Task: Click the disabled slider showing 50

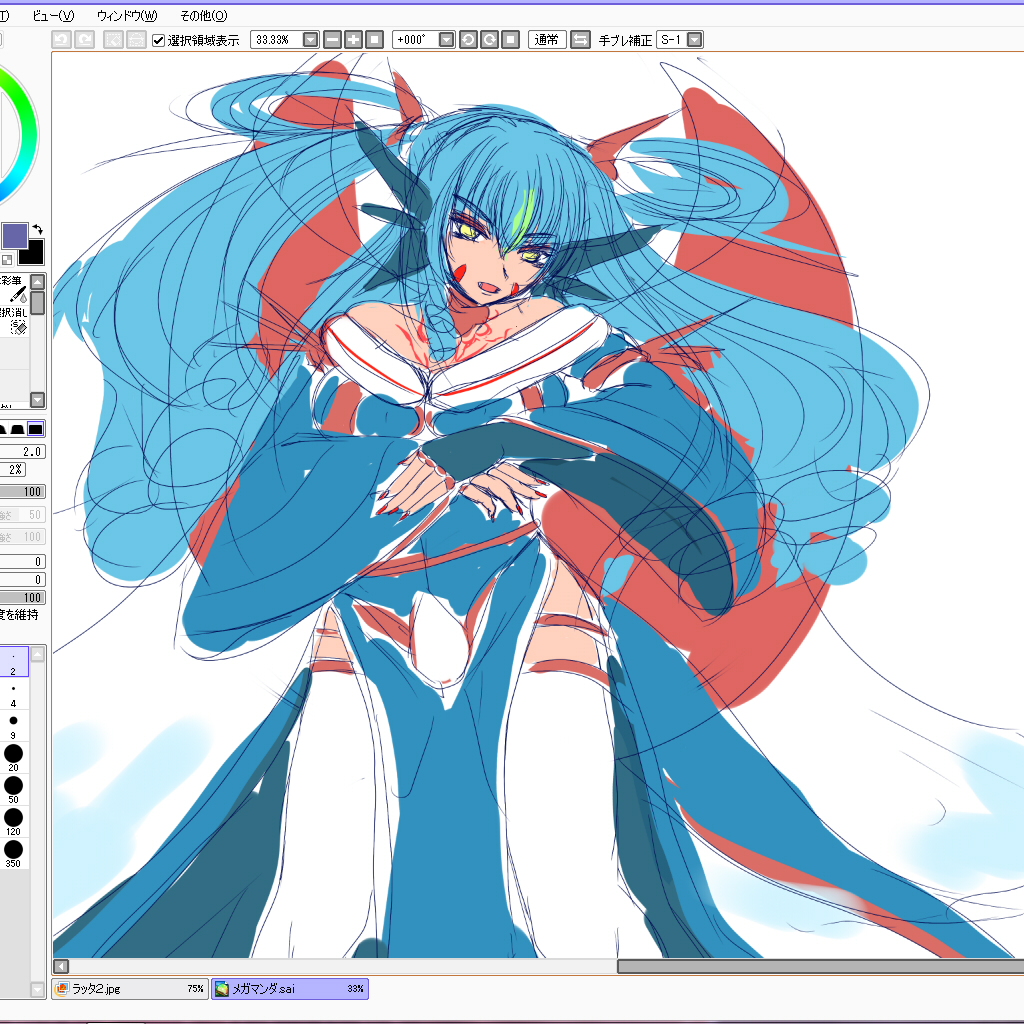Action: coord(22,515)
